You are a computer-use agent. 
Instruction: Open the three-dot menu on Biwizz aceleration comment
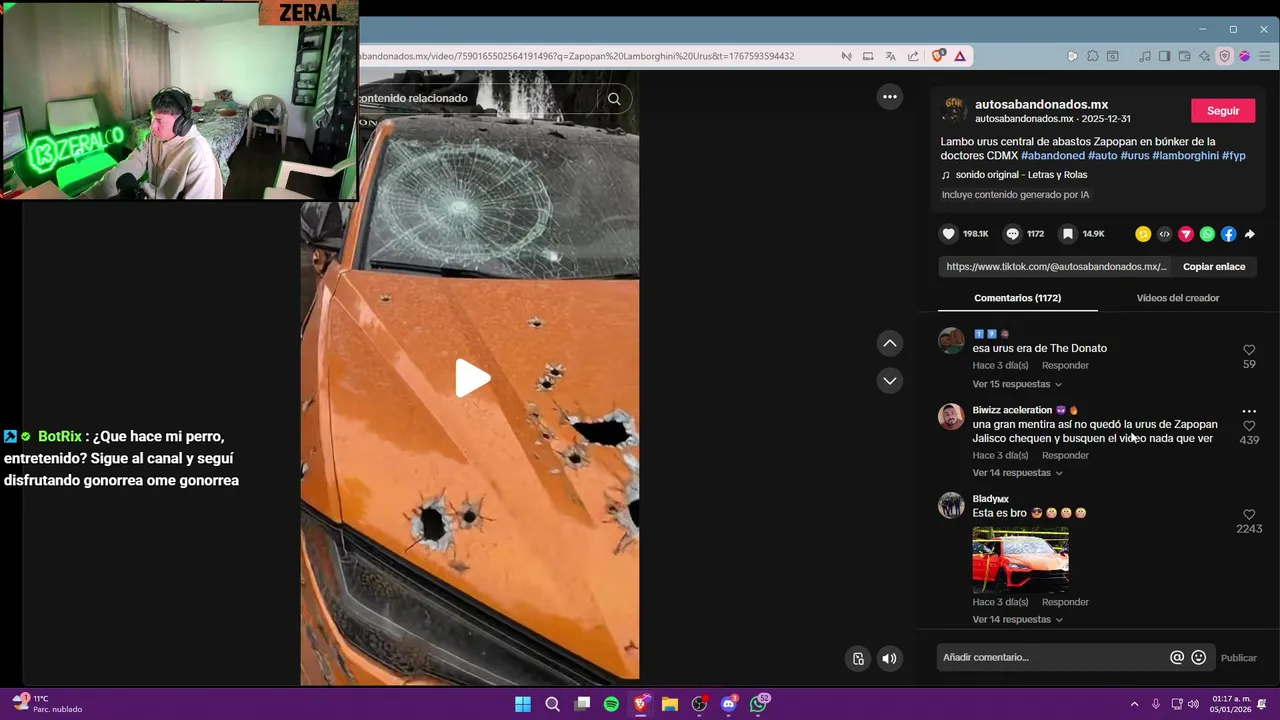pyautogui.click(x=1249, y=411)
